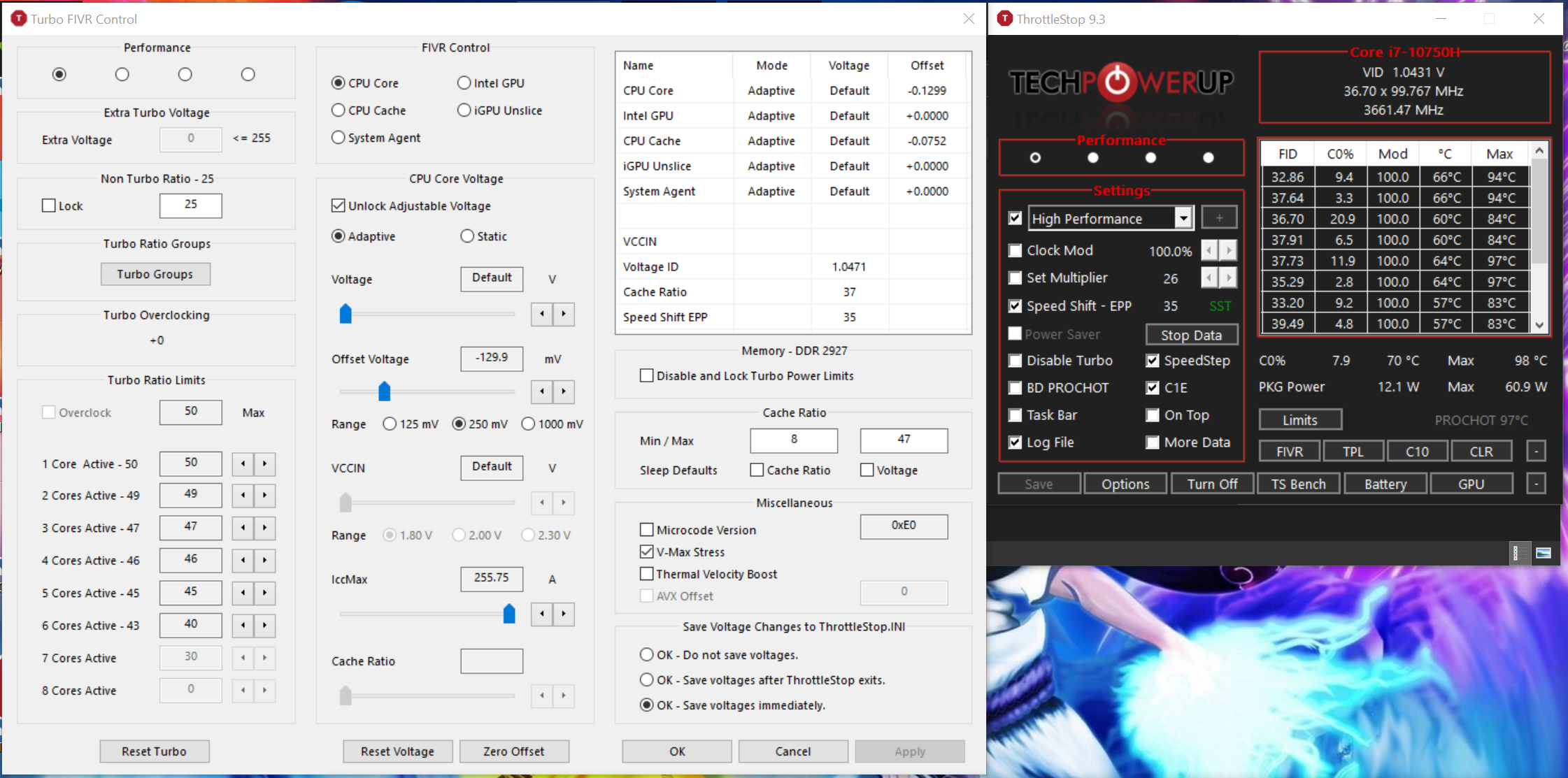This screenshot has width=1568, height=778.
Task: Increase 3 Cores Active ratio with right arrow
Action: click(x=264, y=528)
